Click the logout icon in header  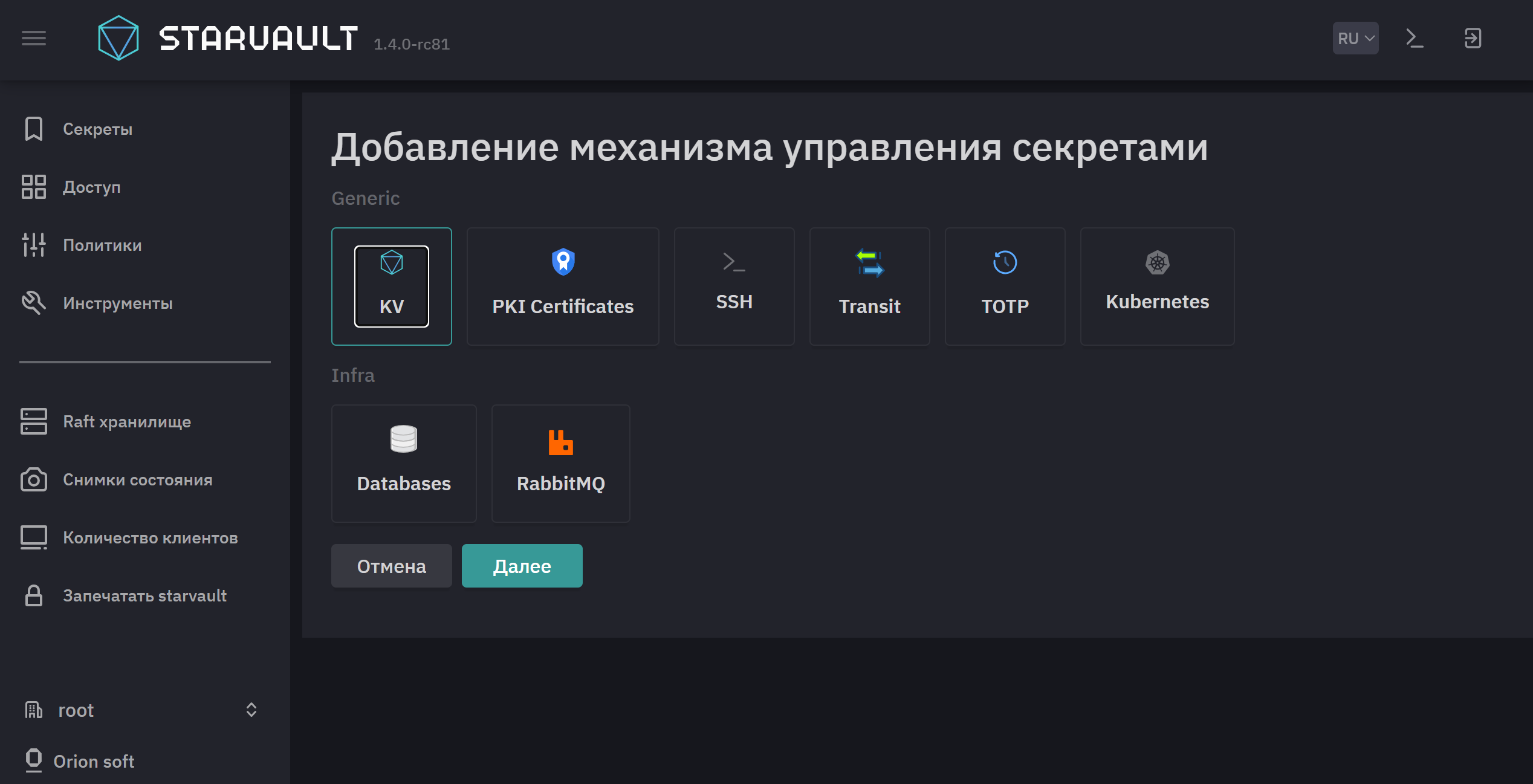click(1473, 38)
